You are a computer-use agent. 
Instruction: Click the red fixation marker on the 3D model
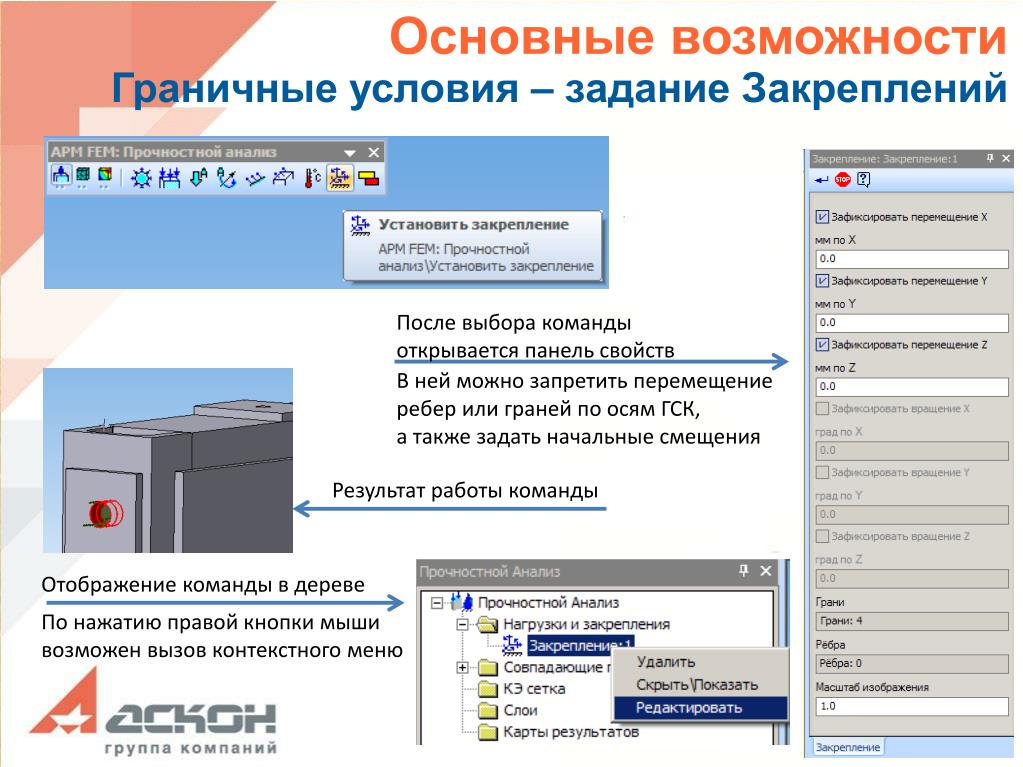(x=105, y=513)
